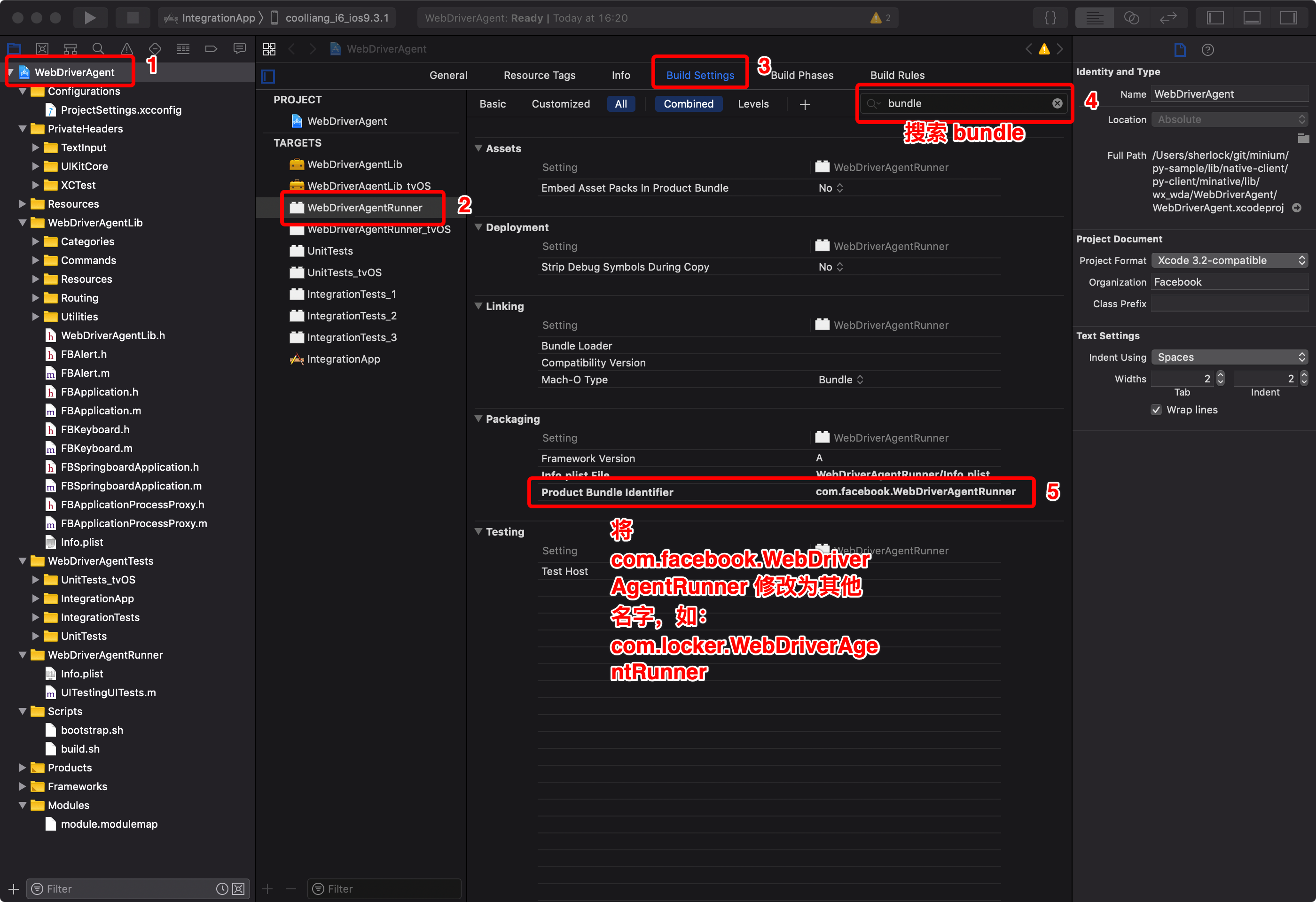Select the Levels view button
1316x902 pixels.
click(x=752, y=104)
